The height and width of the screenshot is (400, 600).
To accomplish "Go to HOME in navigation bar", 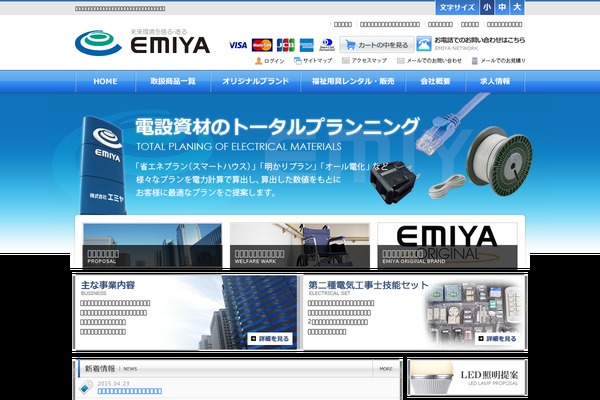I will (105, 81).
